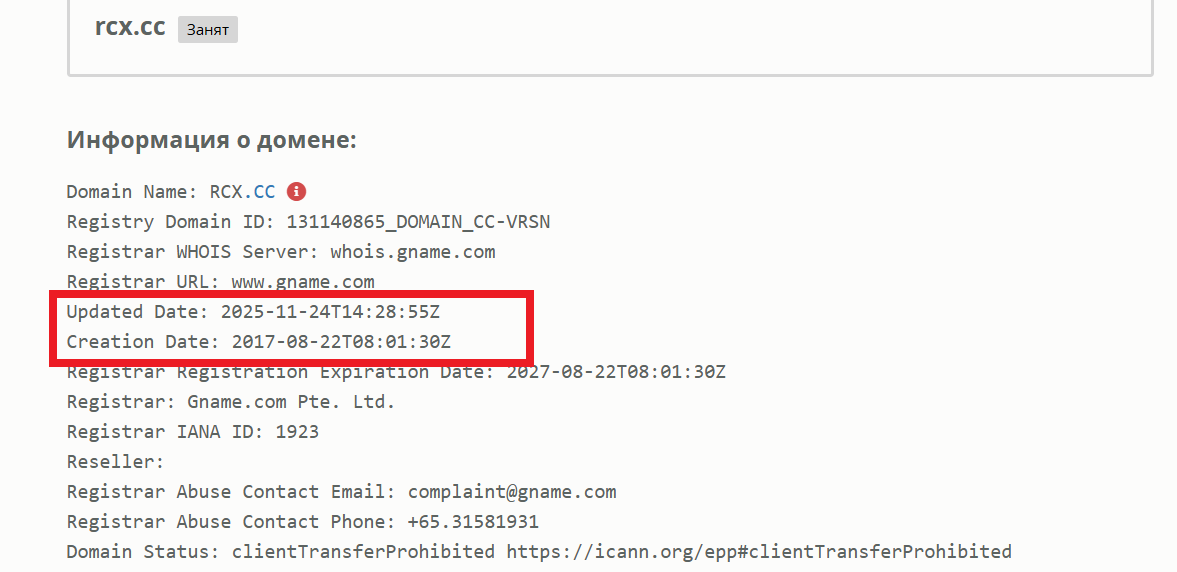Click the registrar name Gname.com Pte. Ltd.

point(291,402)
